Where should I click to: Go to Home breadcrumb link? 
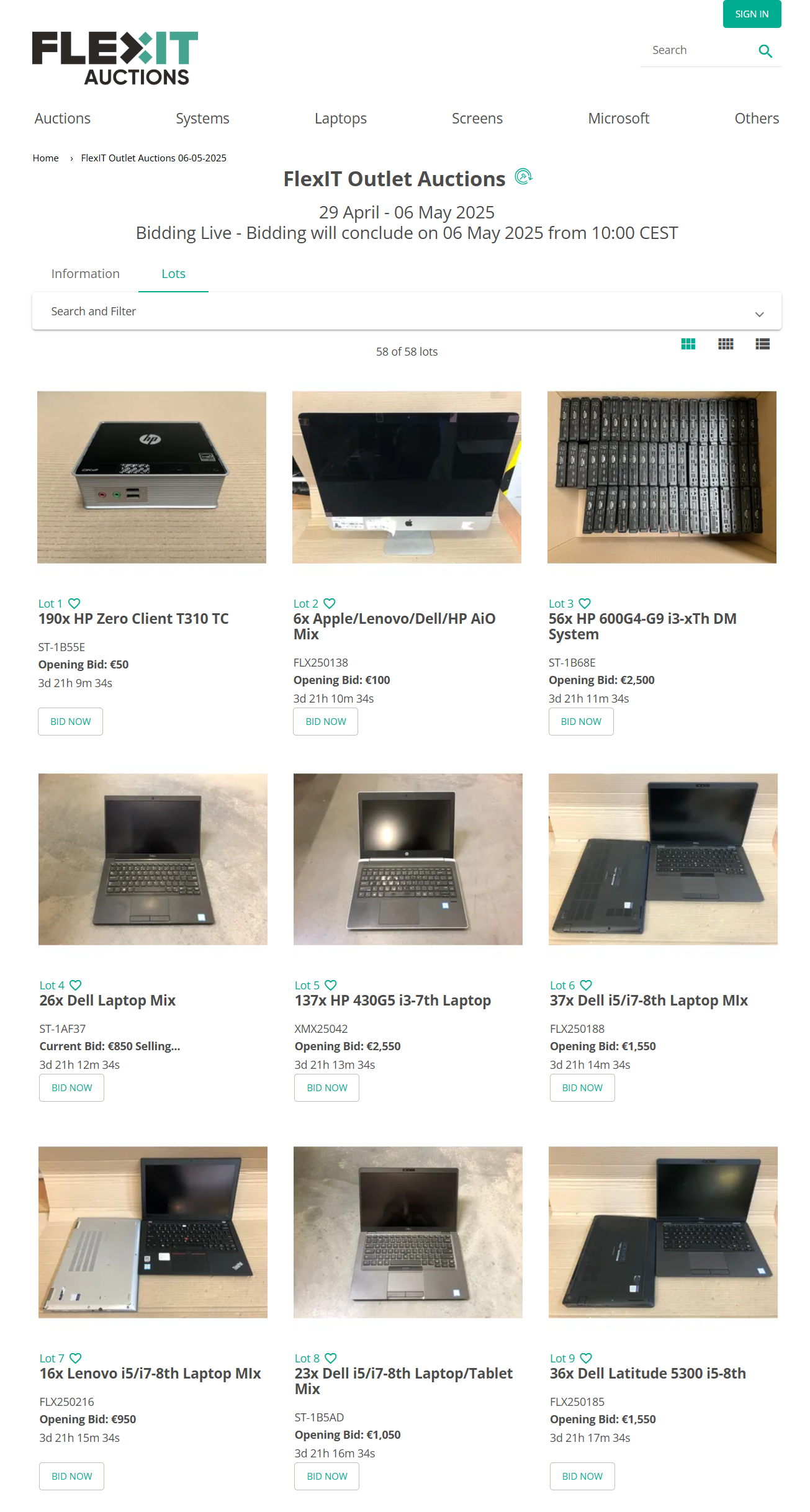pos(46,158)
